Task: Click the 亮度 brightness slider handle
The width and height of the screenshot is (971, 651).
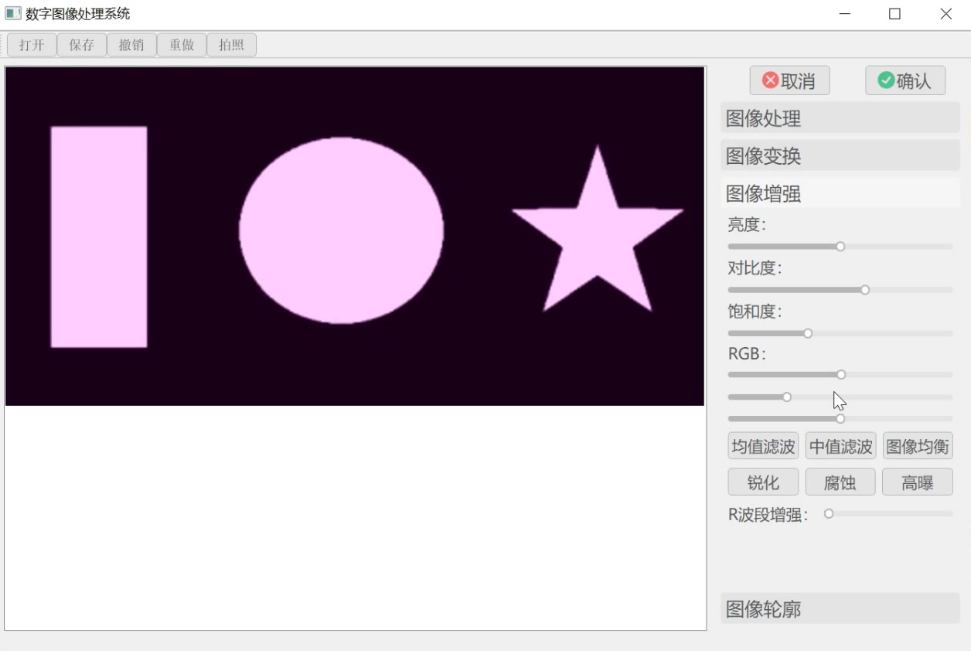Action: click(840, 247)
